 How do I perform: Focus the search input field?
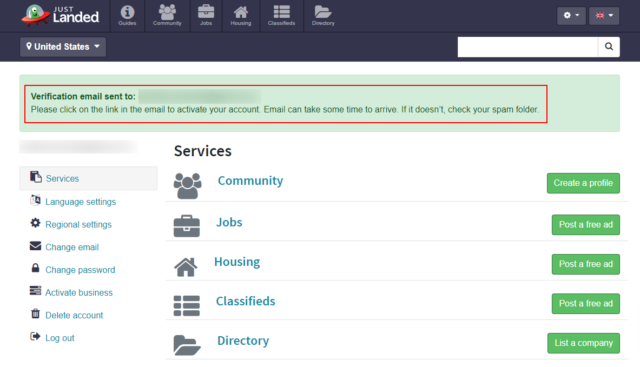tap(528, 47)
